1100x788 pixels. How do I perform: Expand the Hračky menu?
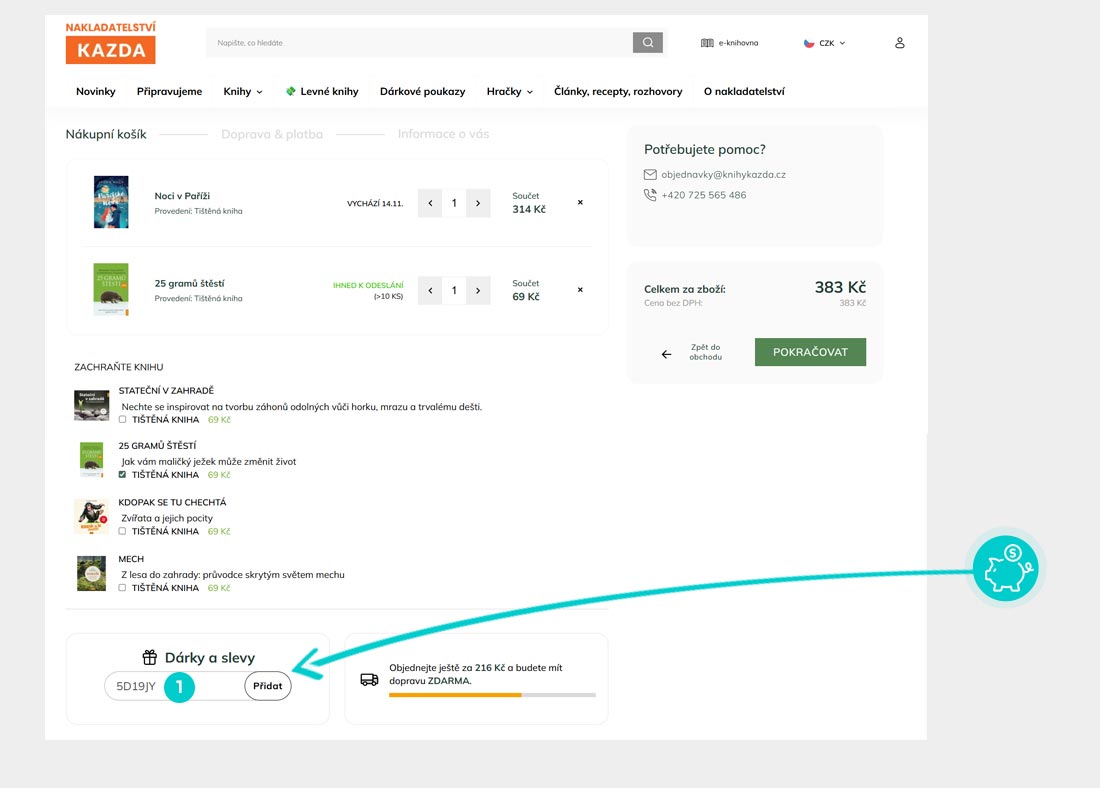coord(509,91)
